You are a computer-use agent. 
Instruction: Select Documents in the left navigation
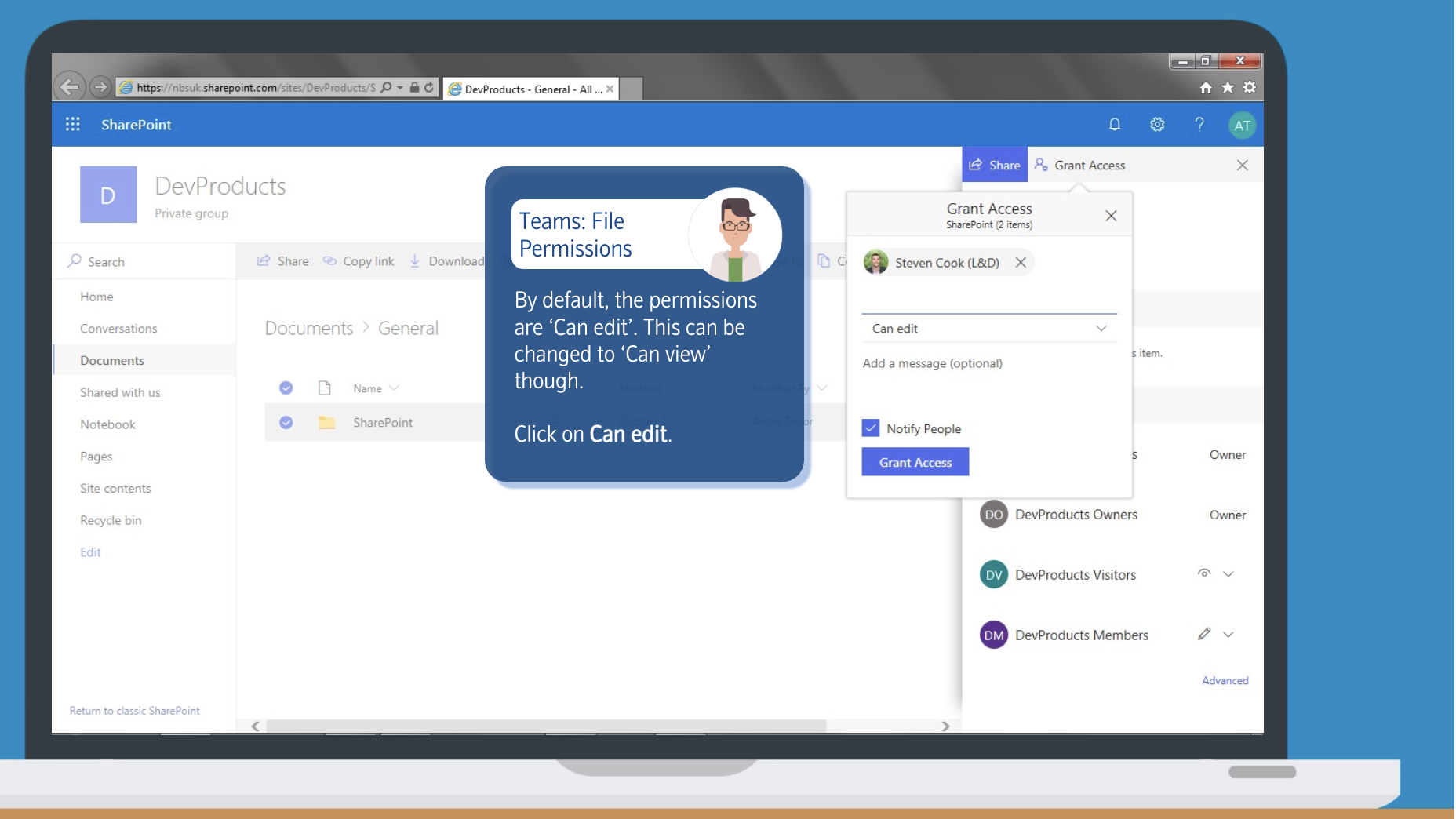[112, 361]
